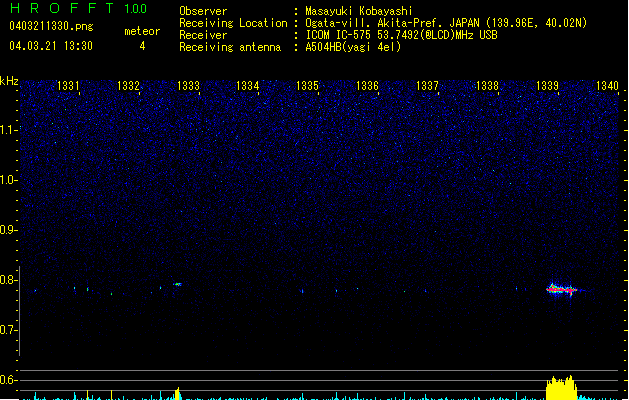Click the 1.1 kHz frequency axis label
The height and width of the screenshot is (400, 629).
pos(8,130)
